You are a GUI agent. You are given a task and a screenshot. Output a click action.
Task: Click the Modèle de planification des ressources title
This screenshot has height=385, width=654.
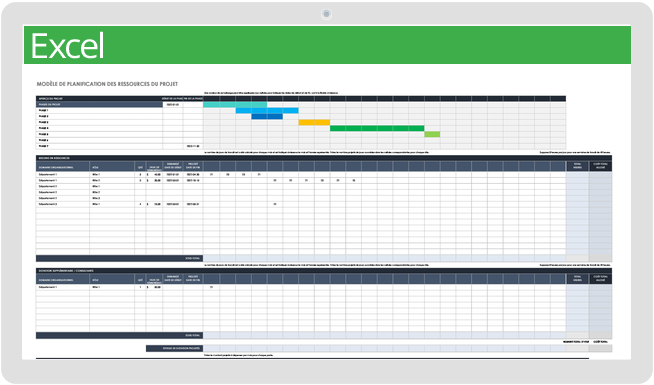pos(107,84)
